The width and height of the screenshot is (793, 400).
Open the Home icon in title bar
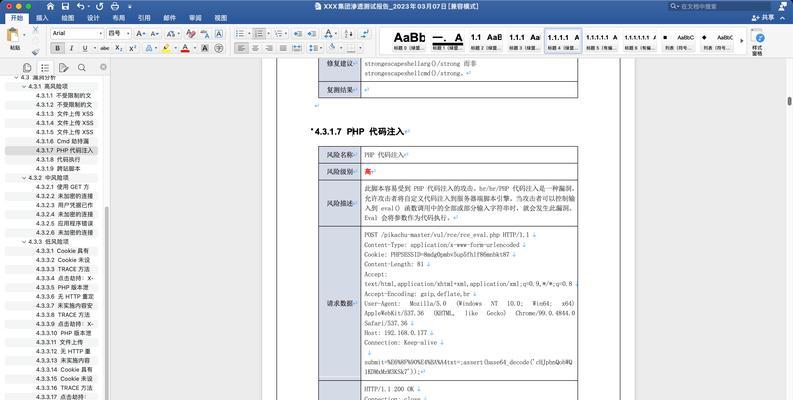pos(50,7)
